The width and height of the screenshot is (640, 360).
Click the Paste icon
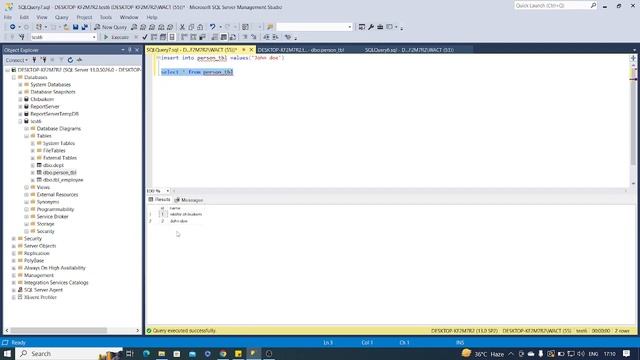(x=200, y=27)
